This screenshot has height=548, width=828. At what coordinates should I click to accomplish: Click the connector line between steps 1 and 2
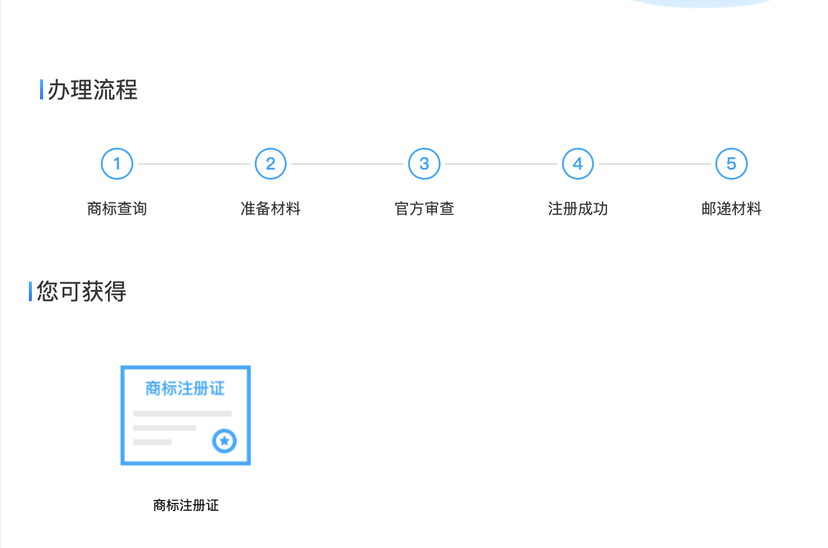(x=193, y=164)
